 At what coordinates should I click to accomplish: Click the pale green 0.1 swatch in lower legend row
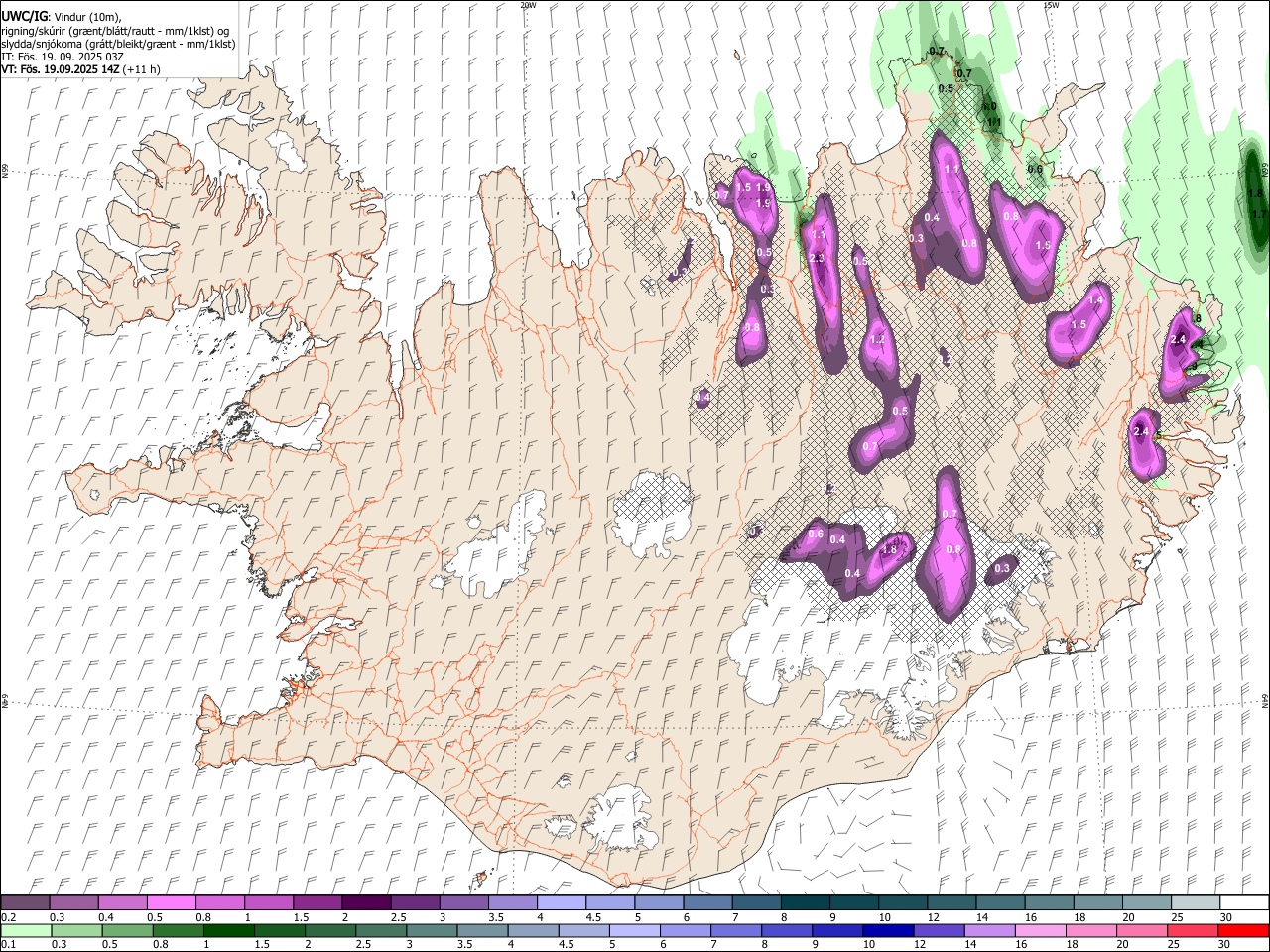pos(25,930)
